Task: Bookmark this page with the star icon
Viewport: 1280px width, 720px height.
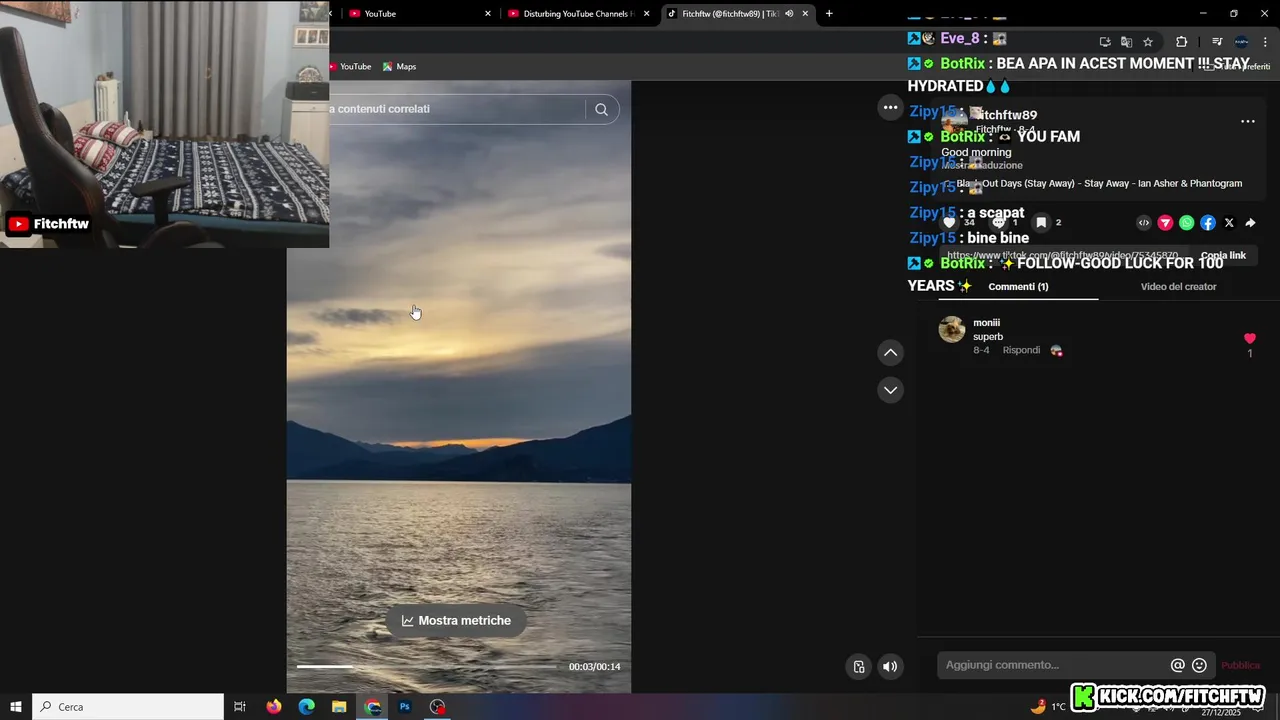Action: 1148,42
